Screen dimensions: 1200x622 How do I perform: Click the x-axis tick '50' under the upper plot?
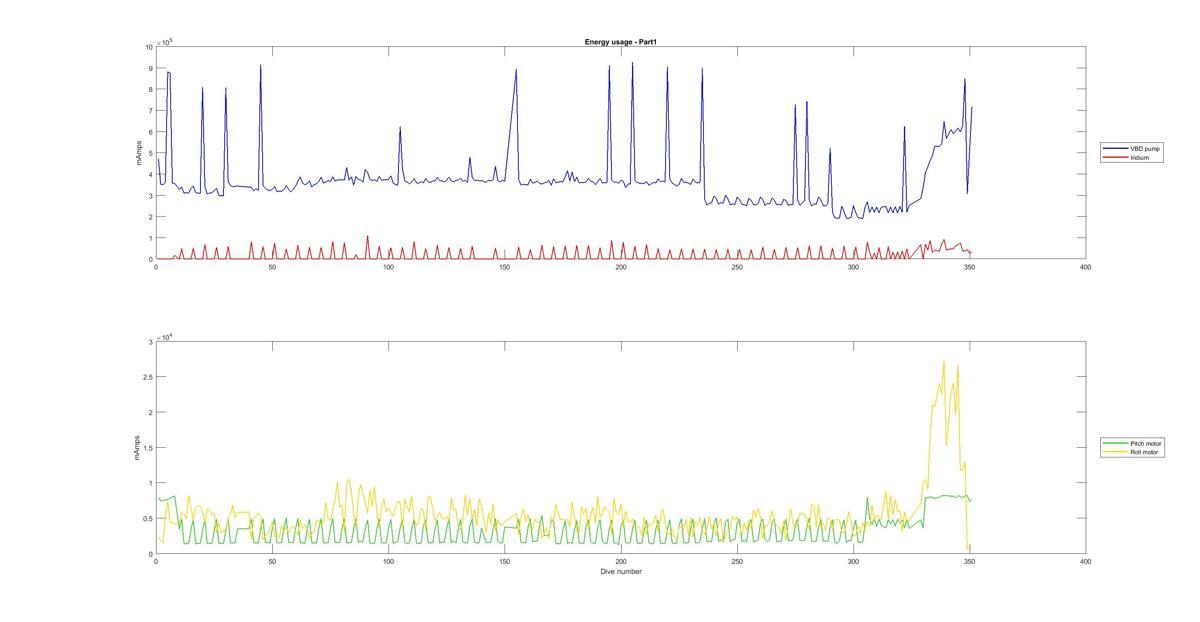click(272, 267)
